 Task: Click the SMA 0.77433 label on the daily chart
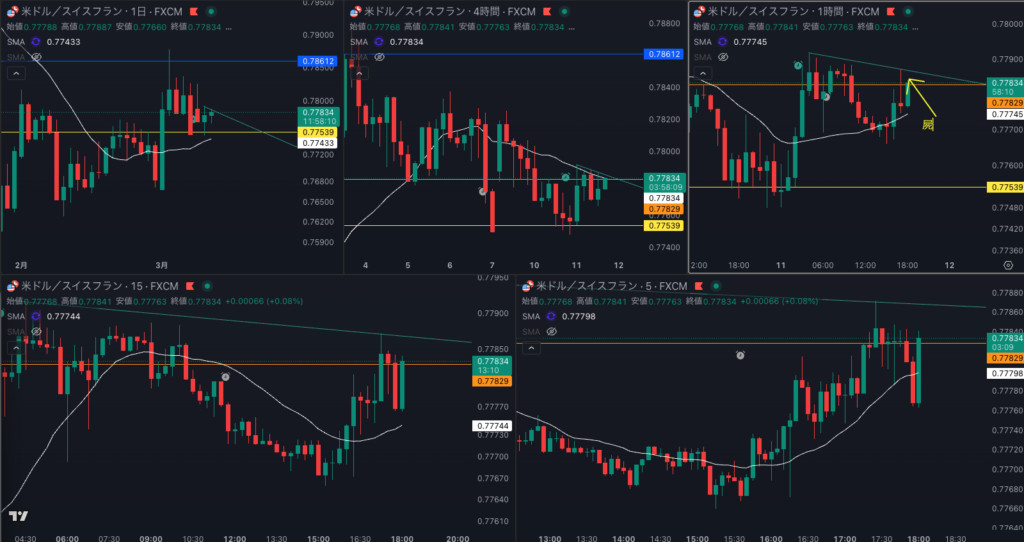(63, 42)
